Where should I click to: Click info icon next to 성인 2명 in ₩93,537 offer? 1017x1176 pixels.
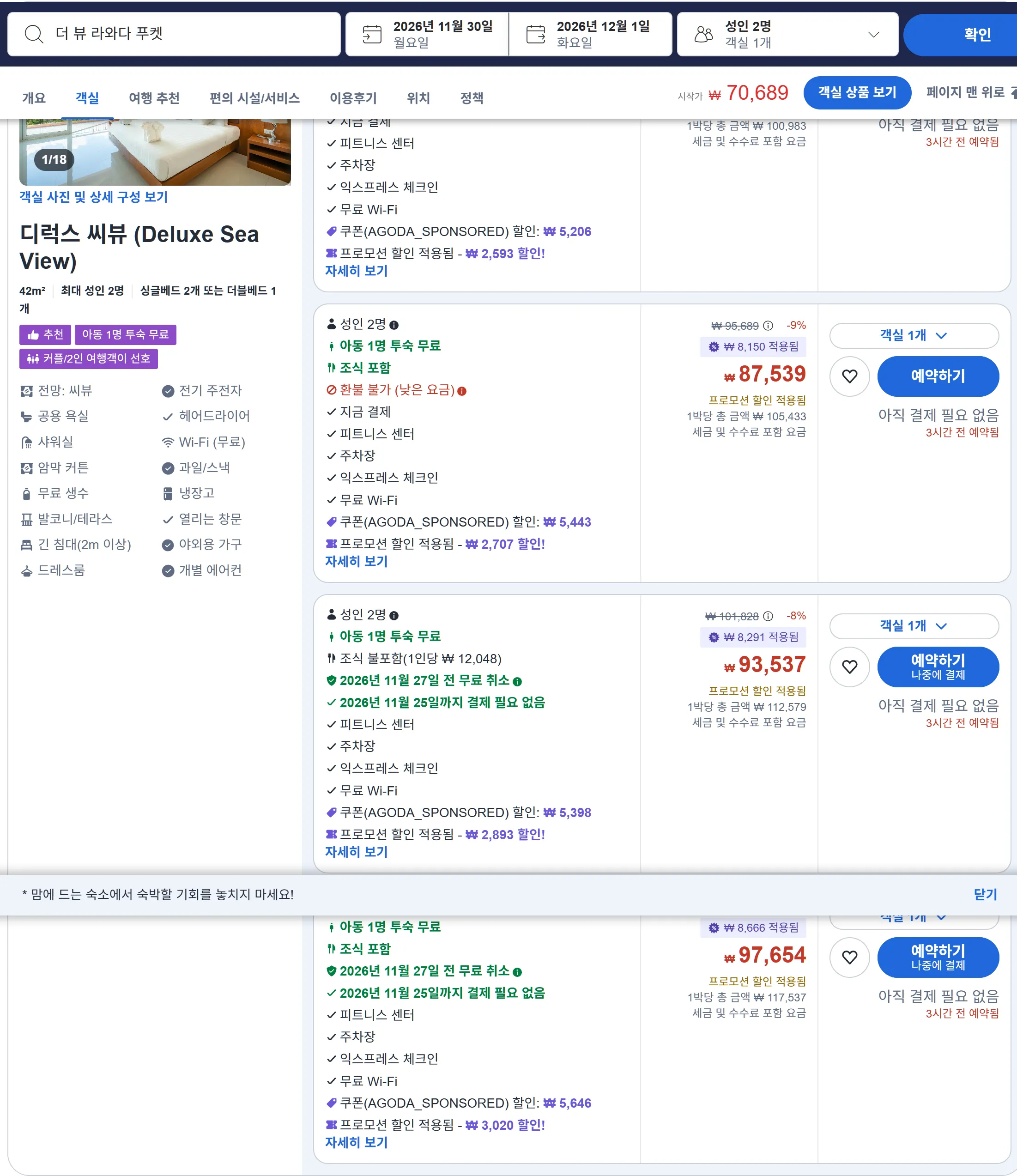tap(394, 616)
